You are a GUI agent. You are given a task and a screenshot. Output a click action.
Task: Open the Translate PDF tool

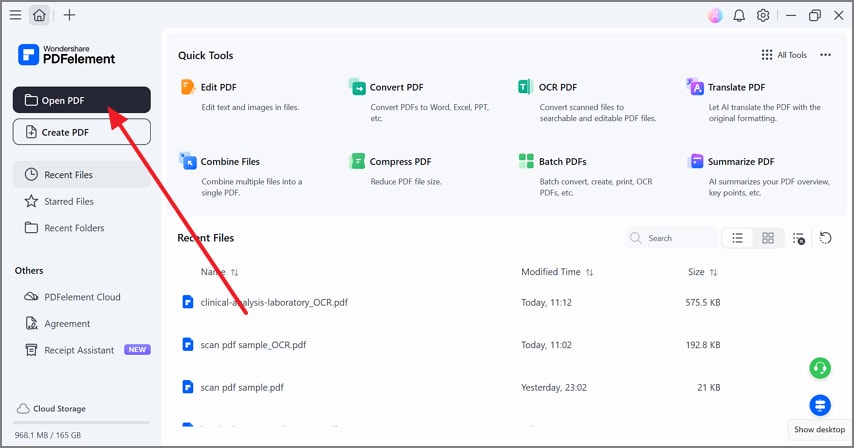(735, 88)
